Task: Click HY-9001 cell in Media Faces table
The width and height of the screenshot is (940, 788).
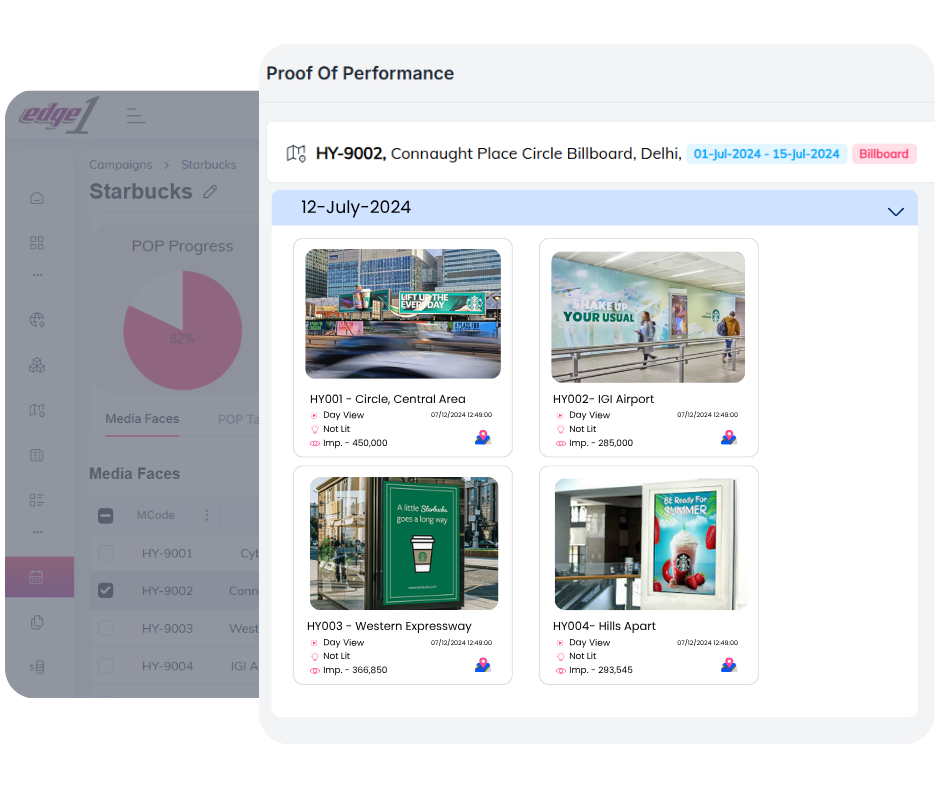Action: (x=167, y=554)
